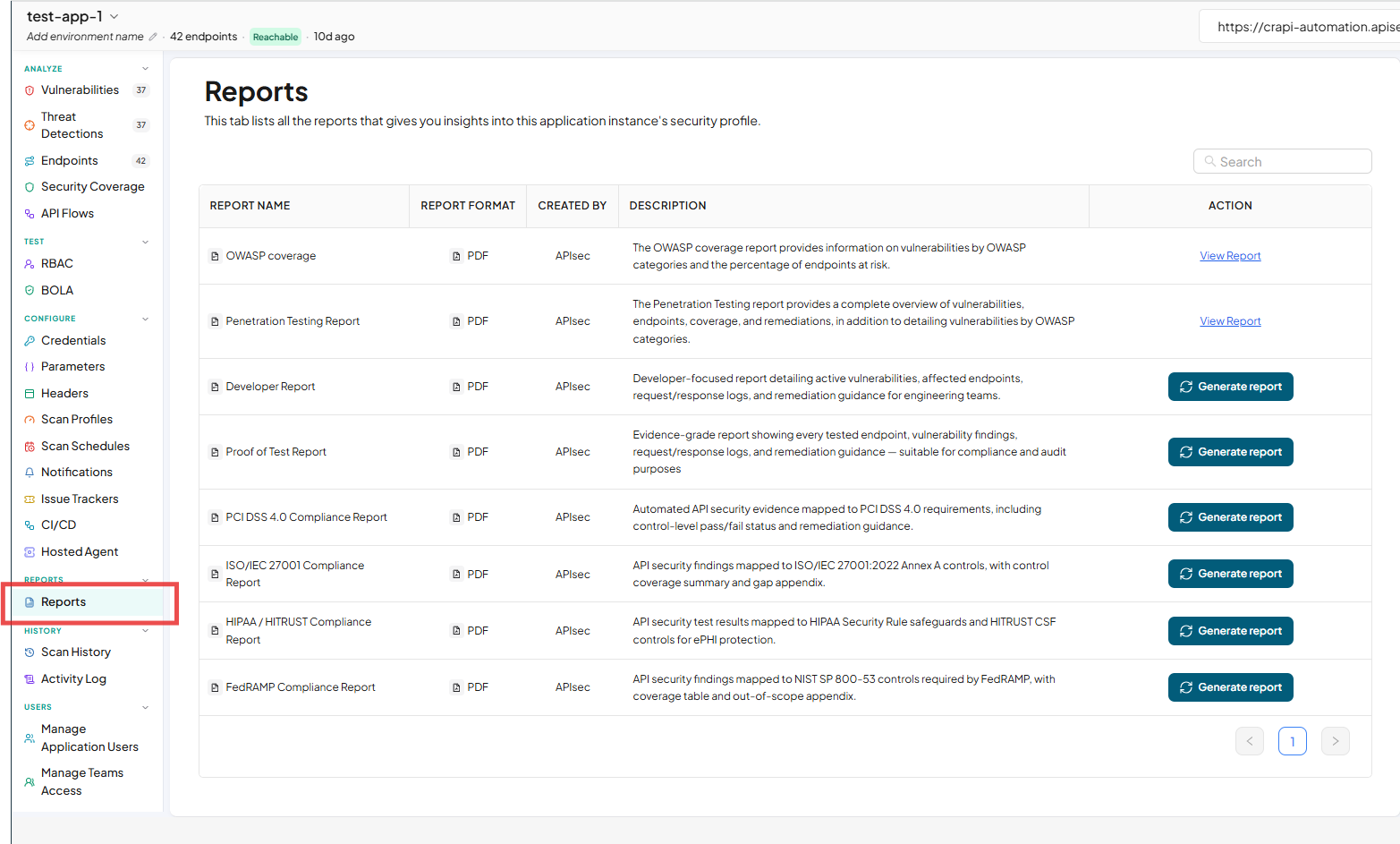Click the REPORT FORMAT column header
This screenshot has height=844, width=1400.
pos(468,206)
